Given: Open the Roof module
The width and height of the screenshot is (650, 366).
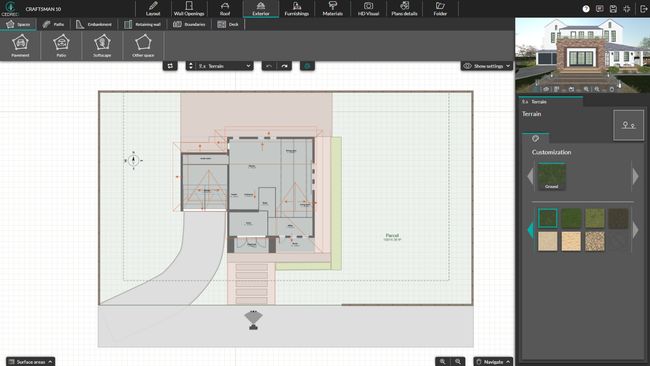Looking at the screenshot, I should [x=225, y=9].
